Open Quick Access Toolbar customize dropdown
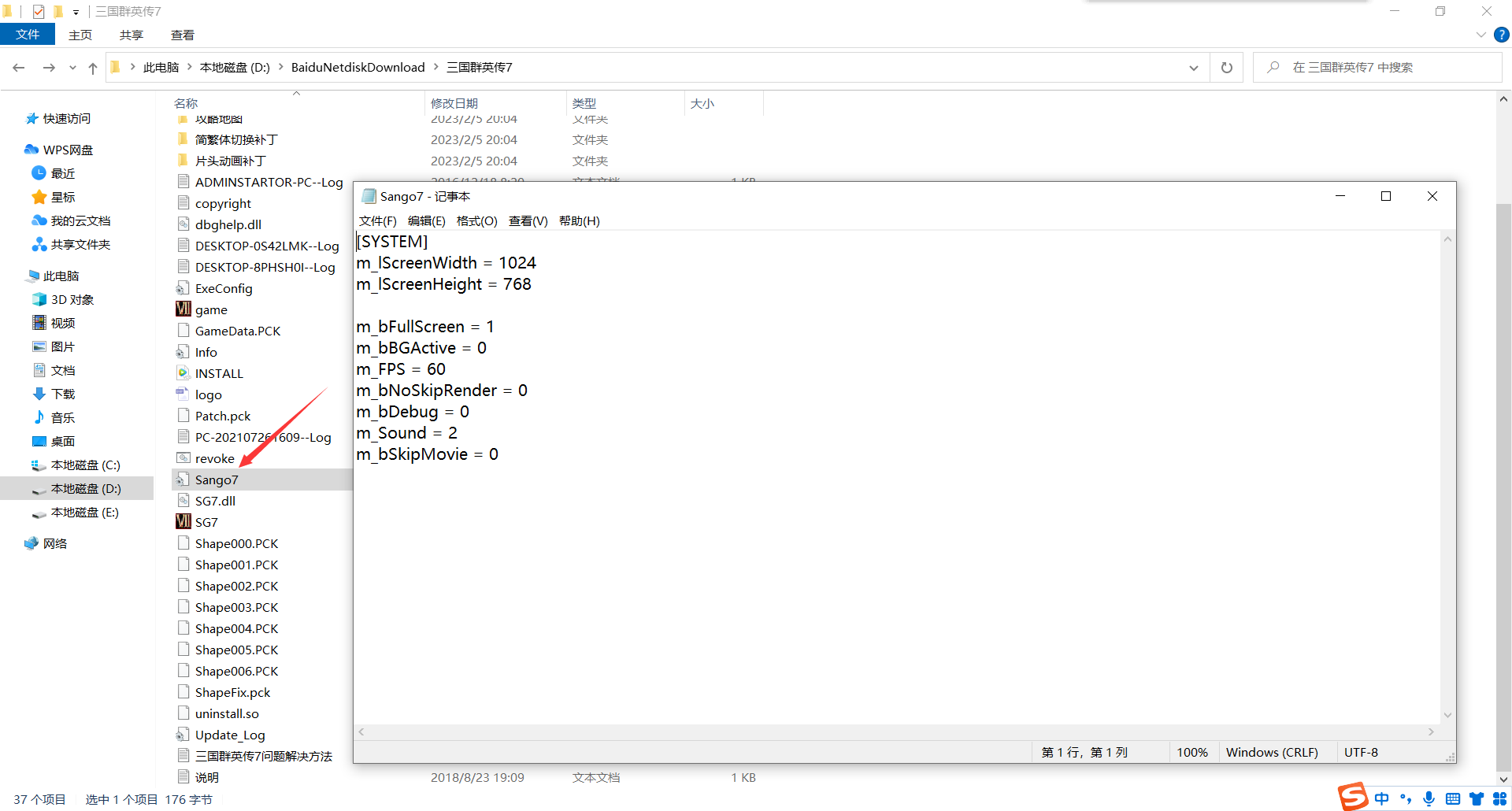 tap(76, 12)
